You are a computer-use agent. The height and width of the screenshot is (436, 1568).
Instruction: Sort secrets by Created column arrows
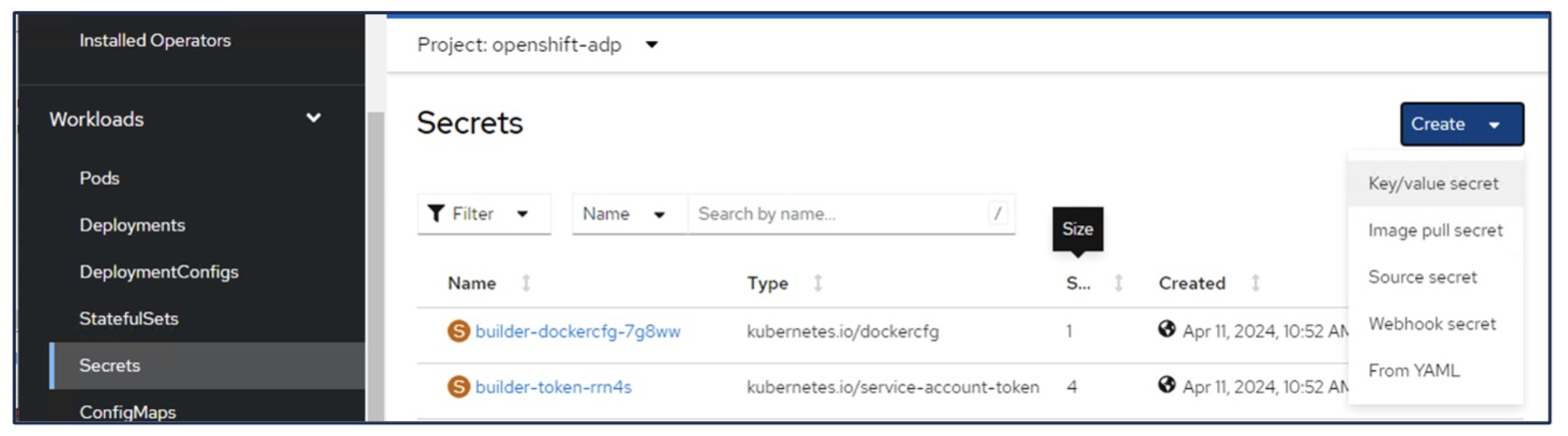tap(1256, 283)
